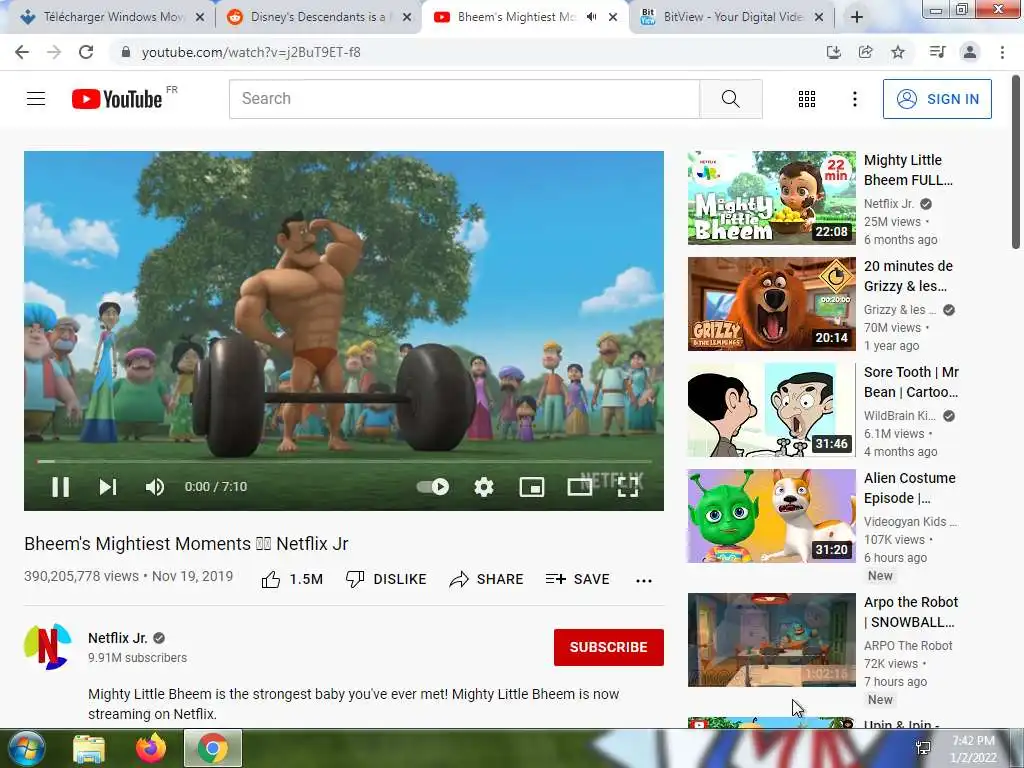This screenshot has width=1024, height=768.
Task: Toggle the autoplay switch in player
Action: tap(434, 487)
